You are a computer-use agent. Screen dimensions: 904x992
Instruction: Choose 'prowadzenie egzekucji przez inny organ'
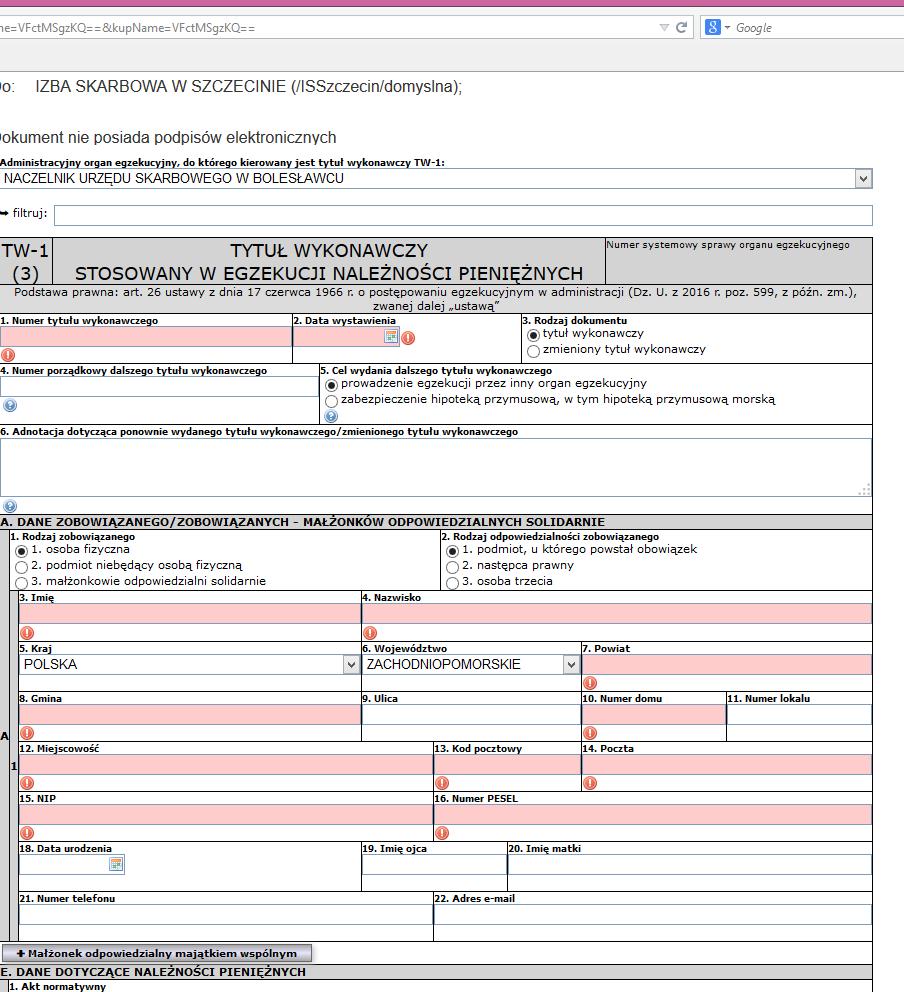[331, 385]
